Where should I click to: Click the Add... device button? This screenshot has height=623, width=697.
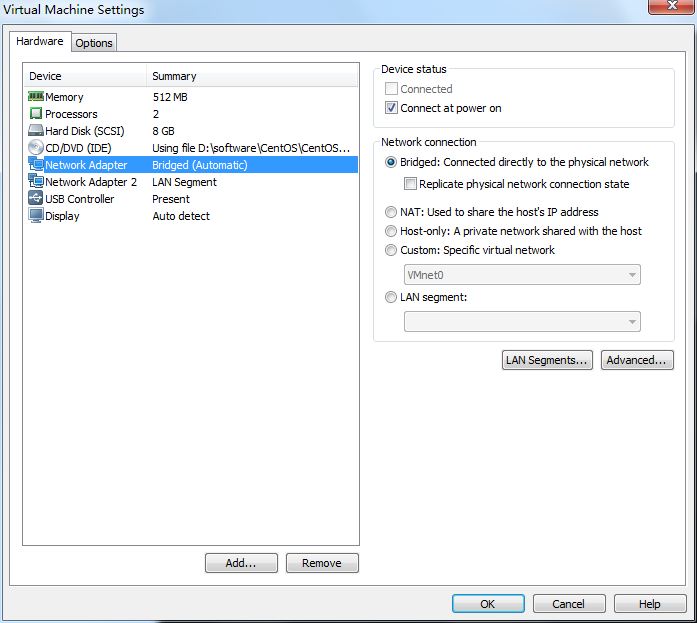point(241,563)
